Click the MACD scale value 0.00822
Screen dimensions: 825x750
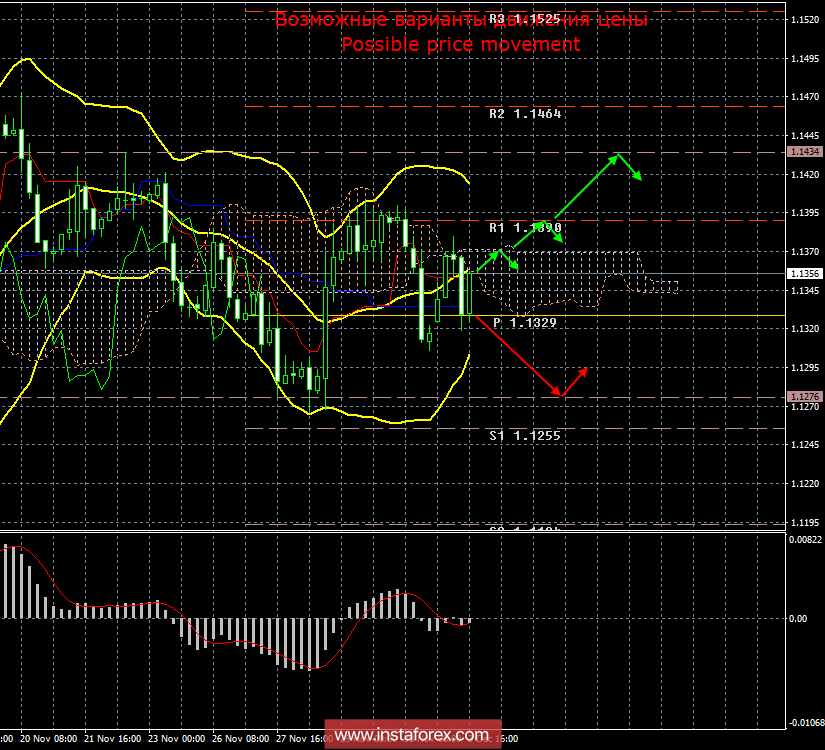point(805,539)
